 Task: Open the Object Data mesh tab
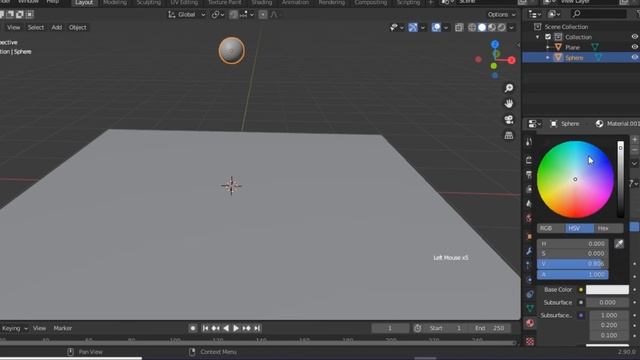coord(529,309)
